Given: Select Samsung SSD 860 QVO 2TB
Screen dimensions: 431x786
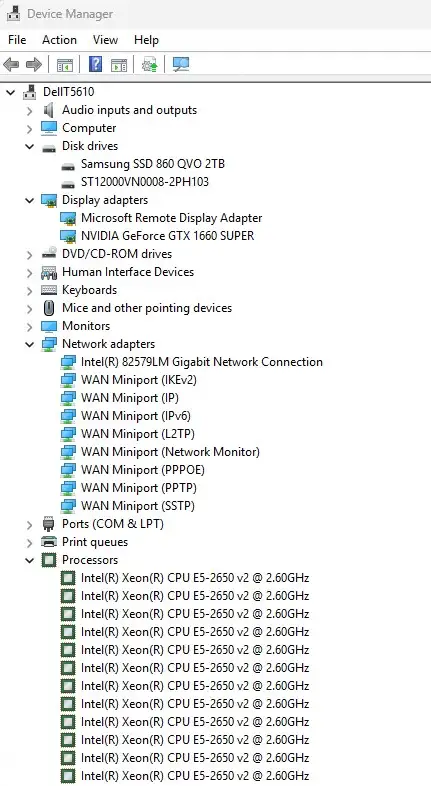Looking at the screenshot, I should pos(153,164).
